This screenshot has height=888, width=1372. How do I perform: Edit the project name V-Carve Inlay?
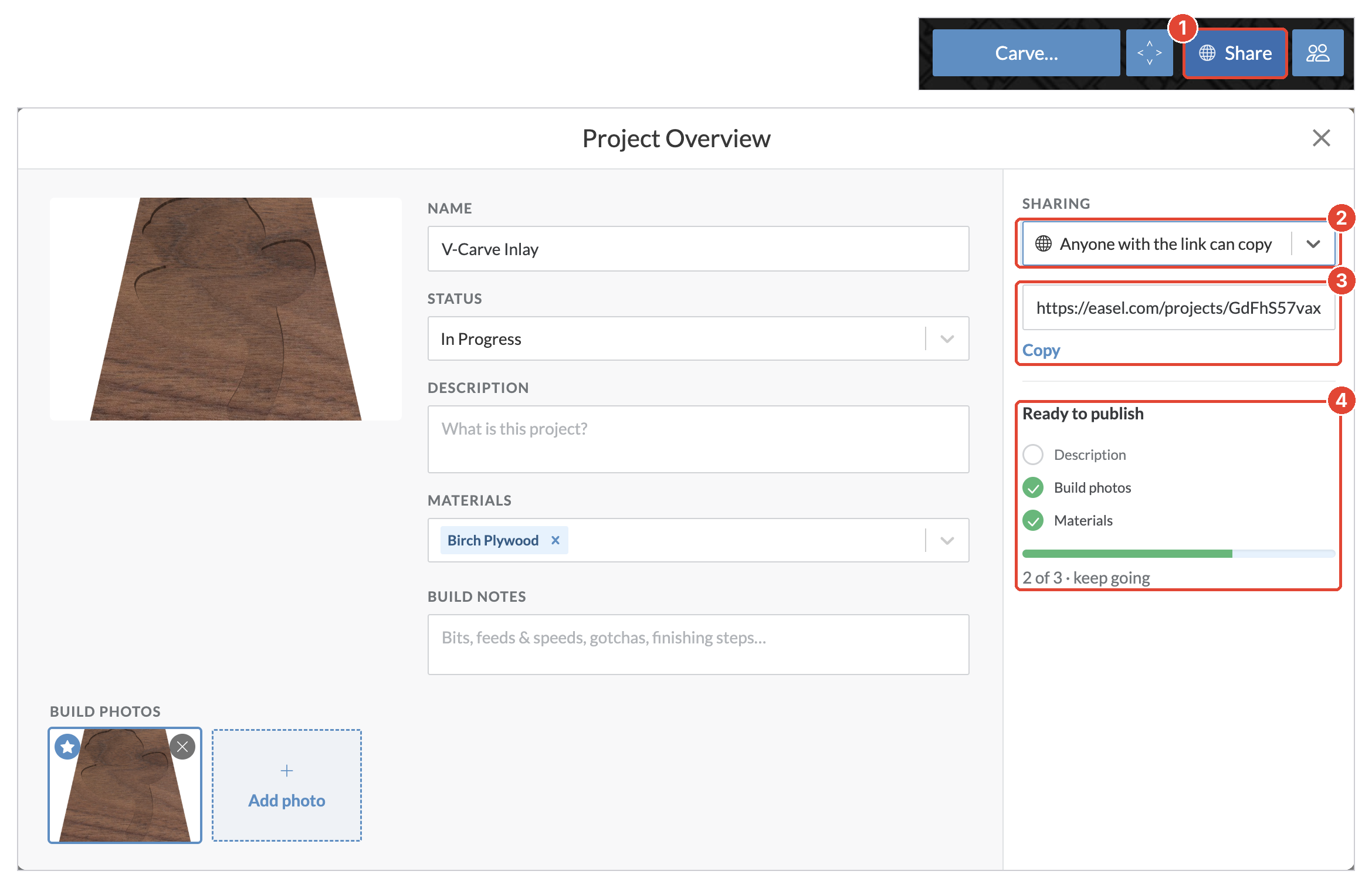[x=698, y=249]
